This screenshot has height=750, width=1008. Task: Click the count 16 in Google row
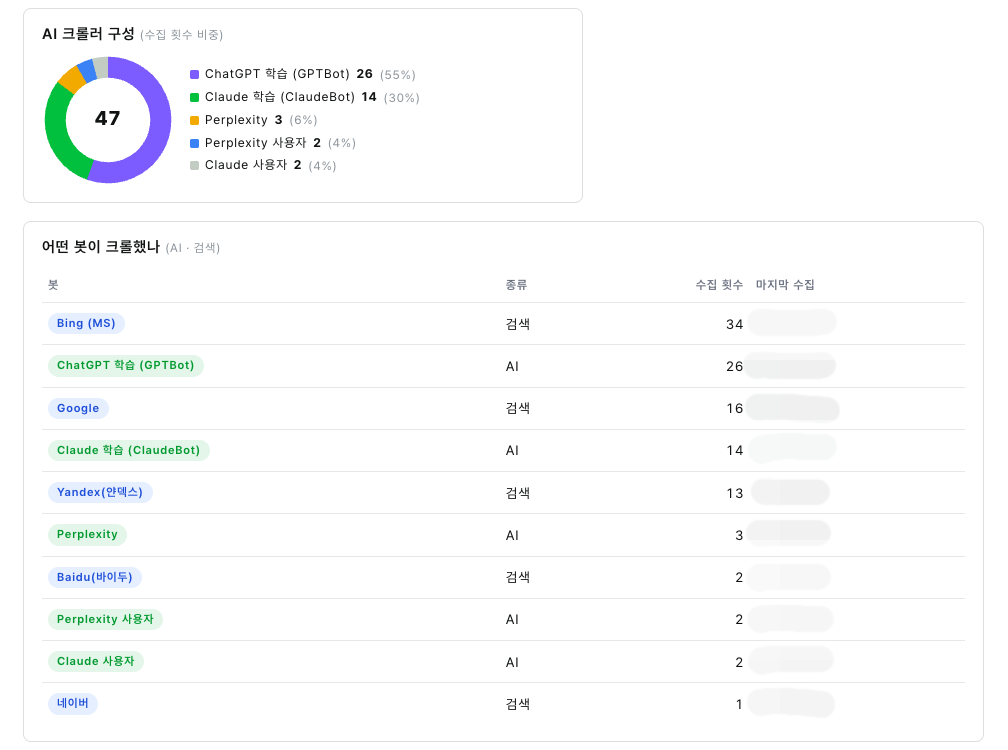734,409
